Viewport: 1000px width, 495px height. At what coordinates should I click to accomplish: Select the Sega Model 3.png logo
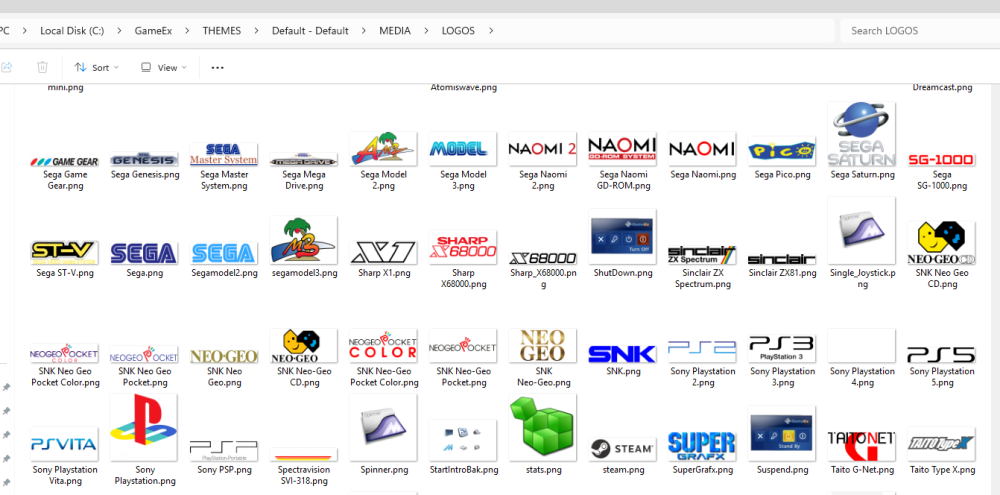pyautogui.click(x=463, y=149)
